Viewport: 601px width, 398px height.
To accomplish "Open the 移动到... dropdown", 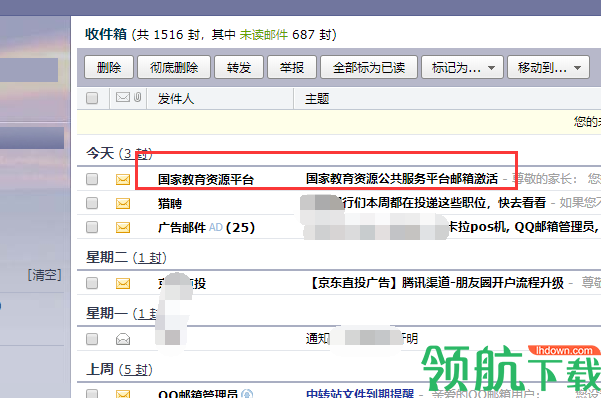I will pos(548,67).
